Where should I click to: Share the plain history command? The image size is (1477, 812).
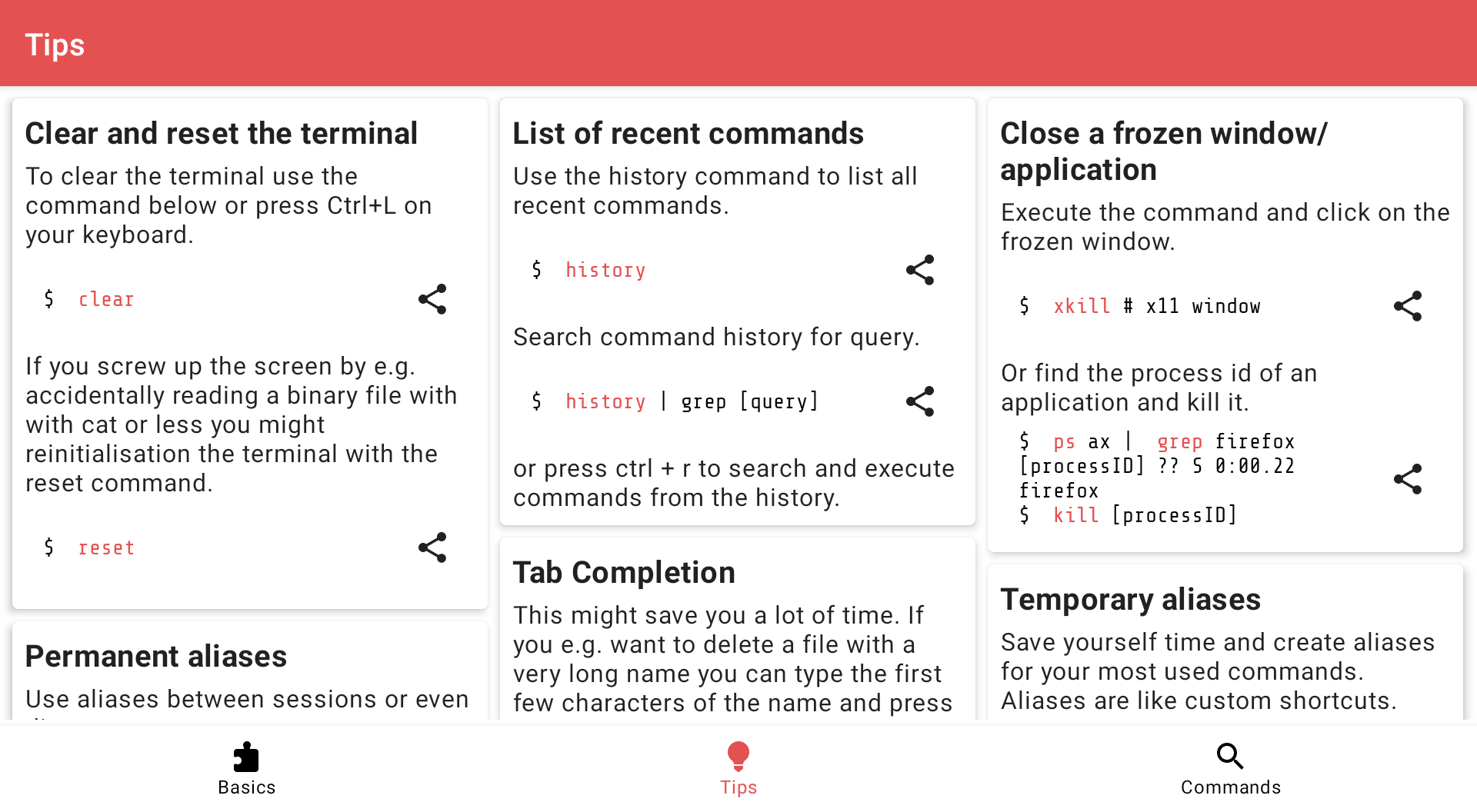point(920,270)
